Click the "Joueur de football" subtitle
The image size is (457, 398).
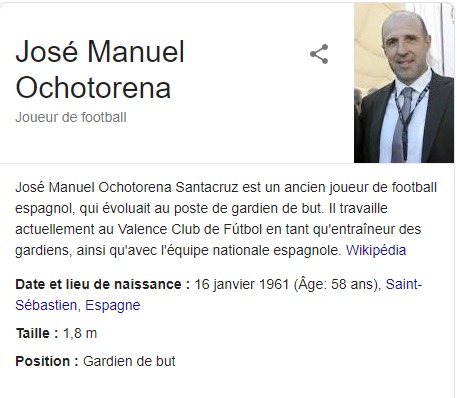[x=71, y=117]
